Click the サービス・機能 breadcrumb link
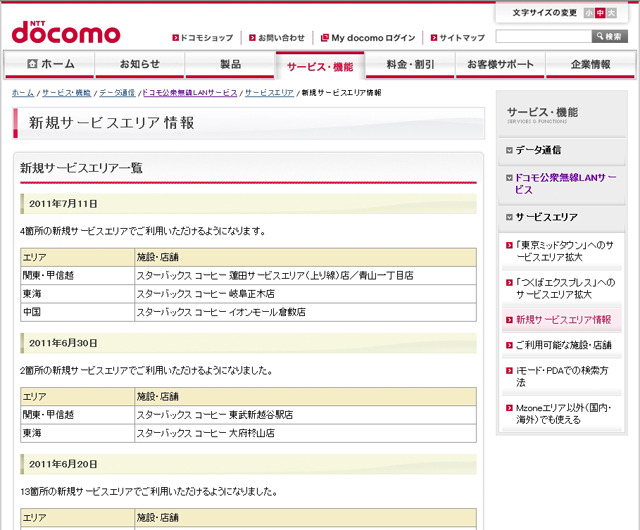 (67, 92)
